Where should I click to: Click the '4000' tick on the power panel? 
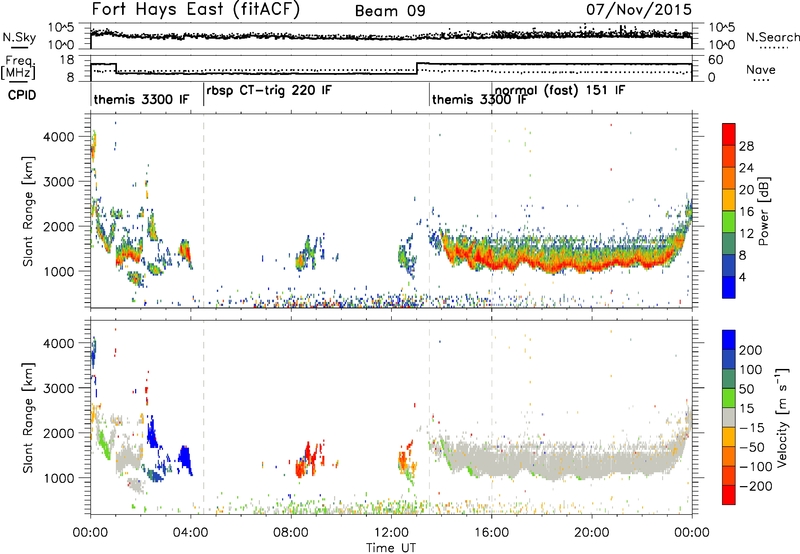58,137
